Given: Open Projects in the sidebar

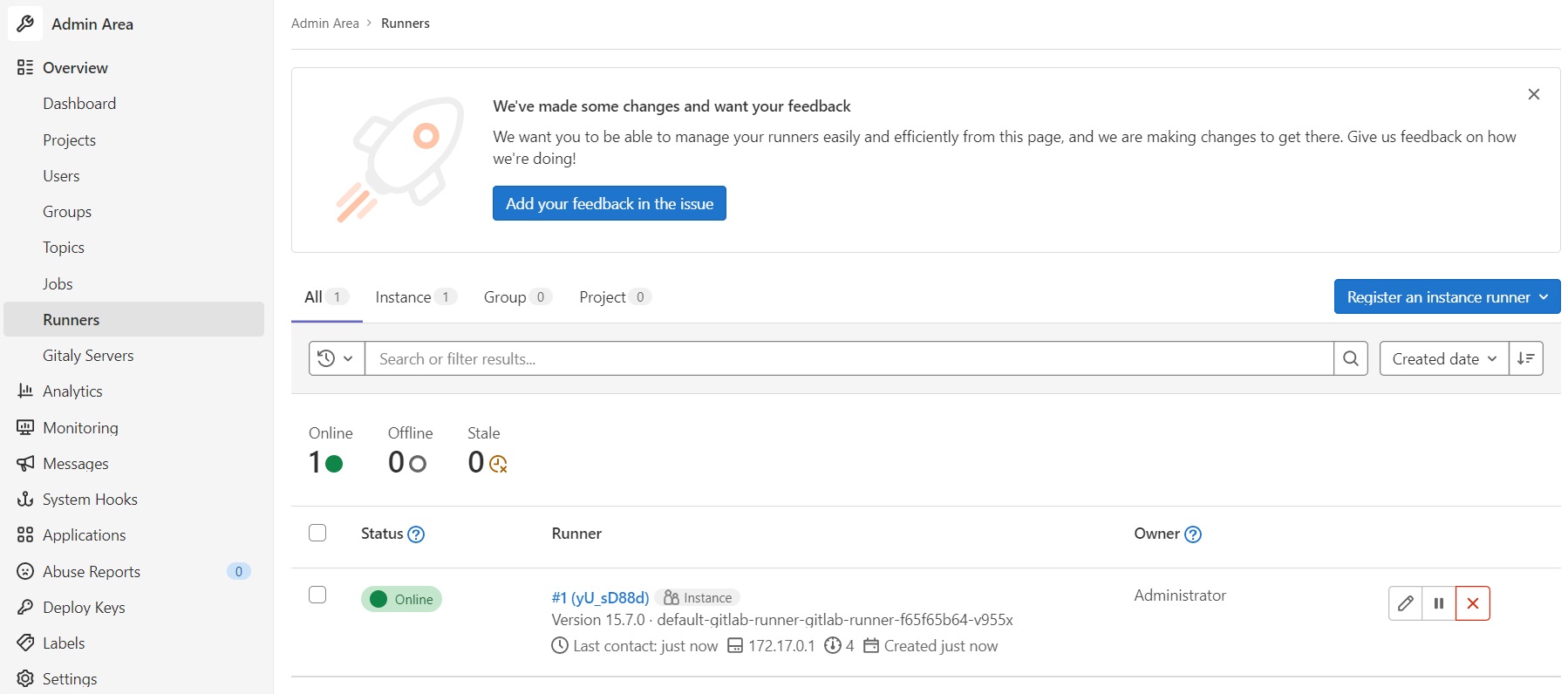Looking at the screenshot, I should (133, 139).
